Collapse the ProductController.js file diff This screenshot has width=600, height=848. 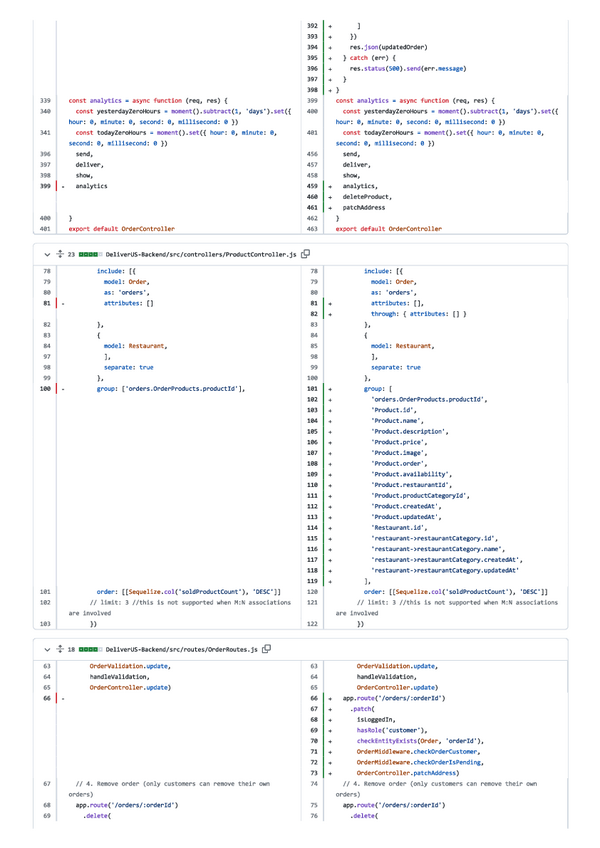tap(46, 255)
